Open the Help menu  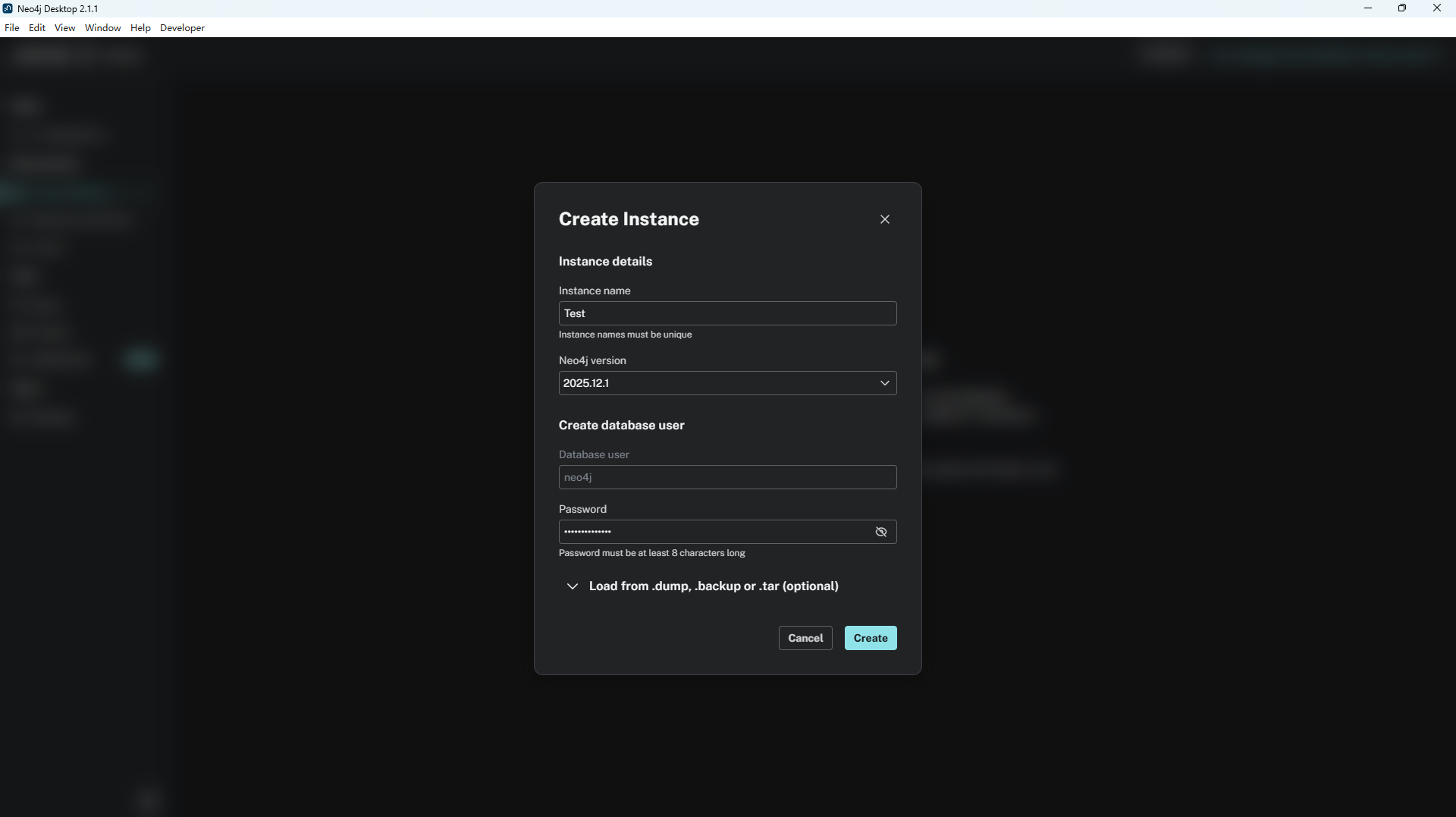(x=140, y=28)
